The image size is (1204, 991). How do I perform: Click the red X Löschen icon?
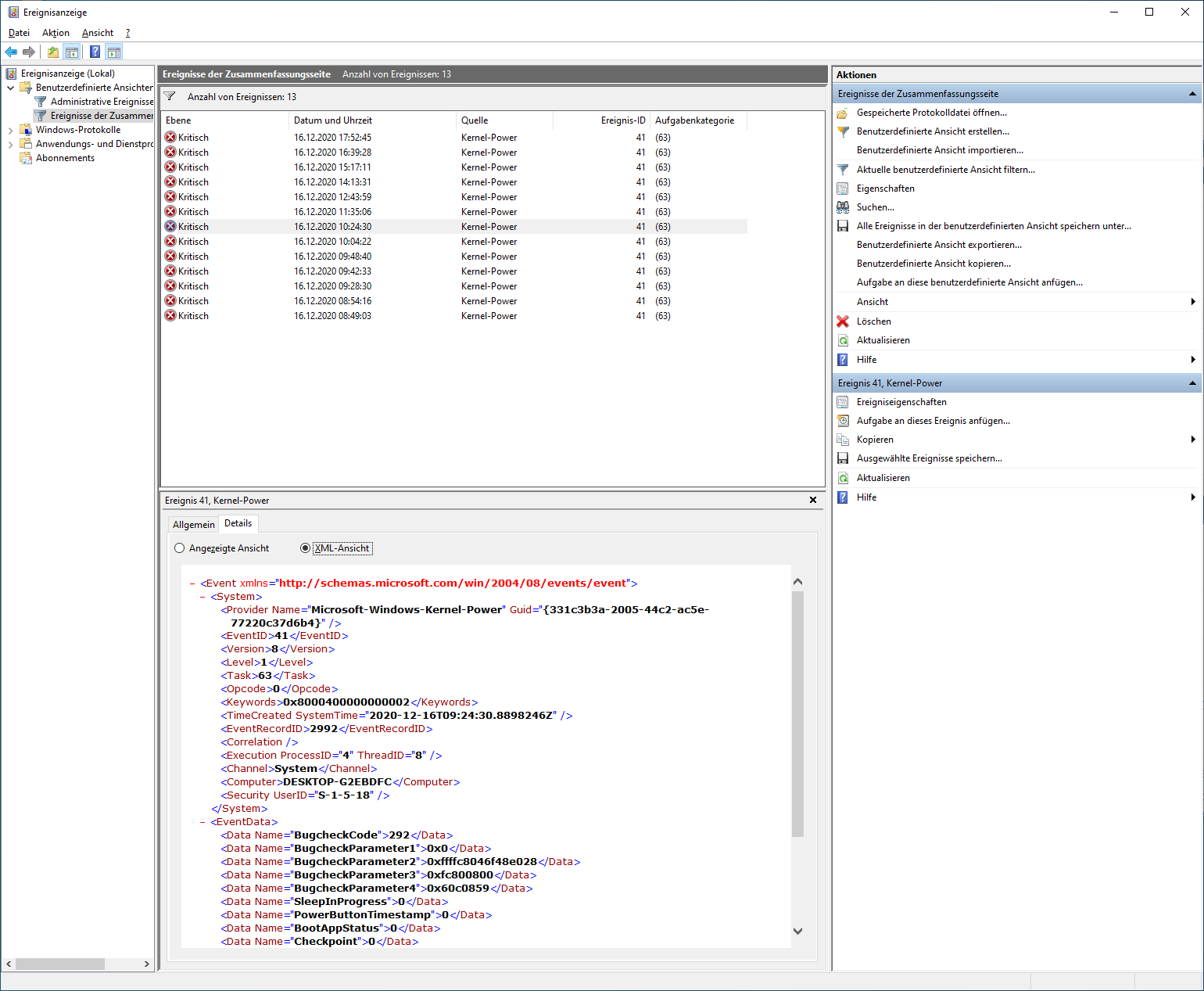(843, 321)
